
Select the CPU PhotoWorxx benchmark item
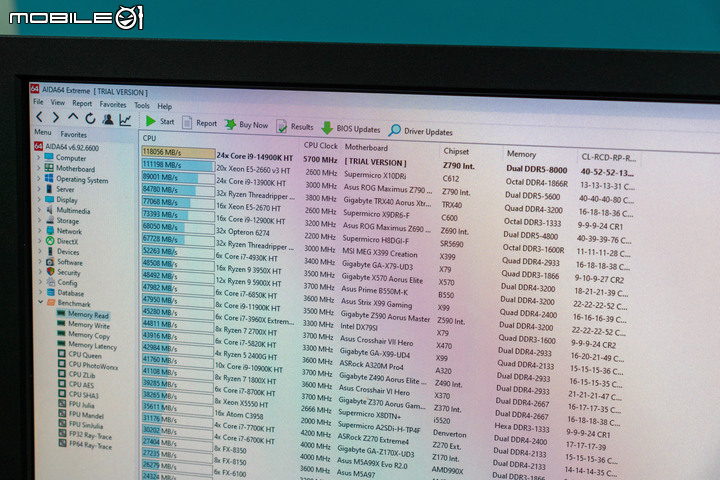93,366
